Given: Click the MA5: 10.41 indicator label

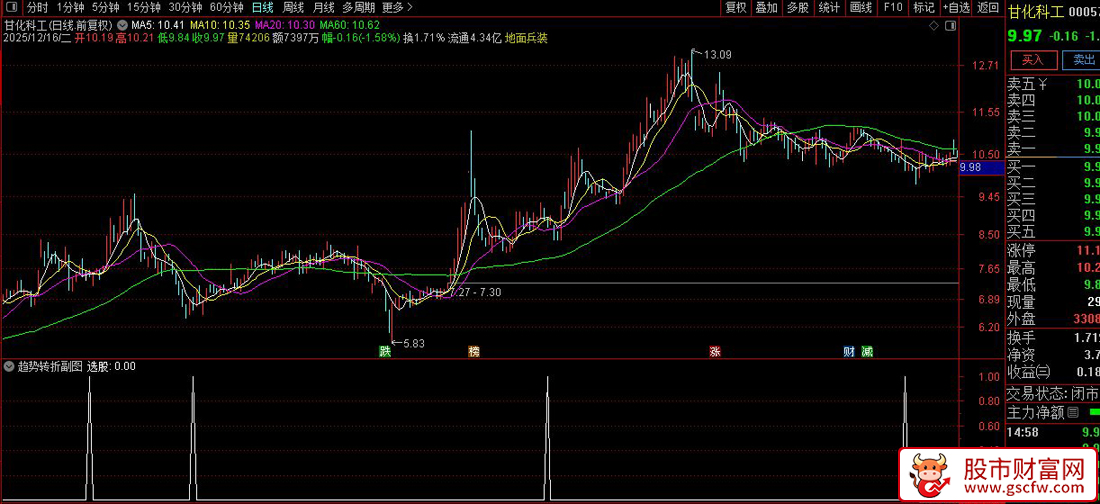Looking at the screenshot, I should click(x=156, y=24).
